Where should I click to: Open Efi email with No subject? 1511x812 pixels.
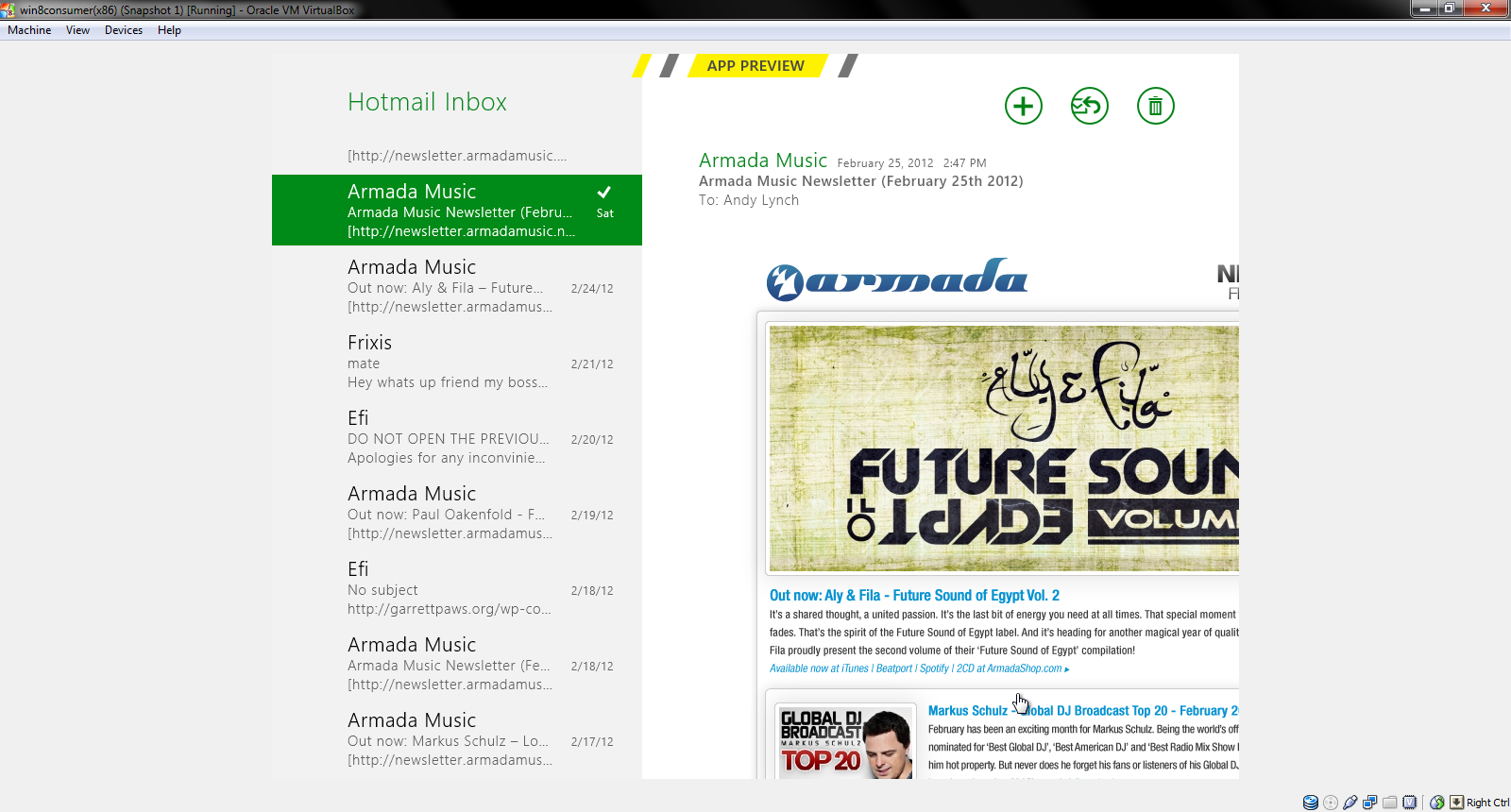click(457, 588)
